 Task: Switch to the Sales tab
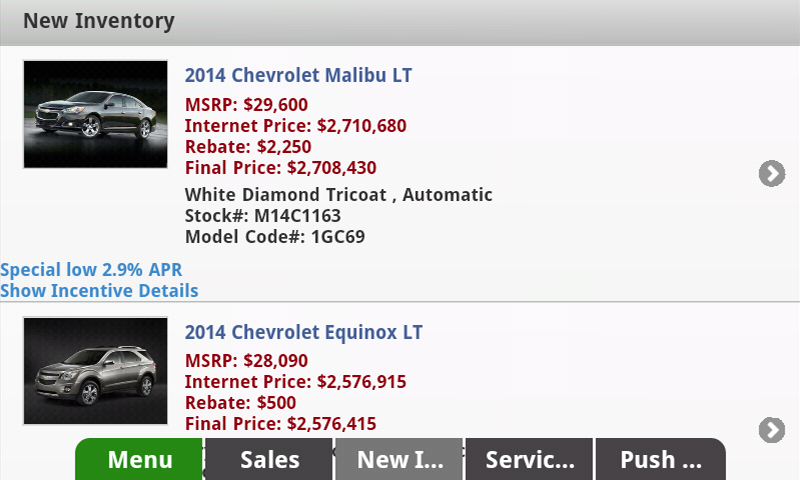point(269,460)
